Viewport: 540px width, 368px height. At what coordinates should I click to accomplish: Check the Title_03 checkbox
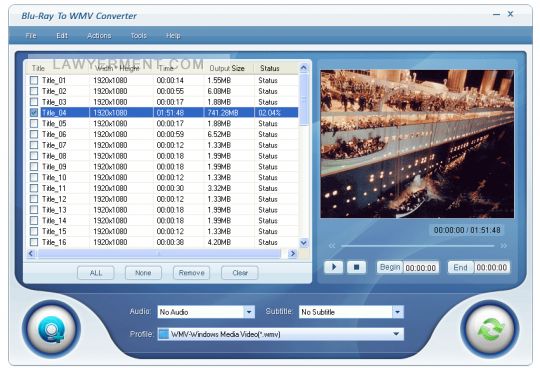pos(34,102)
